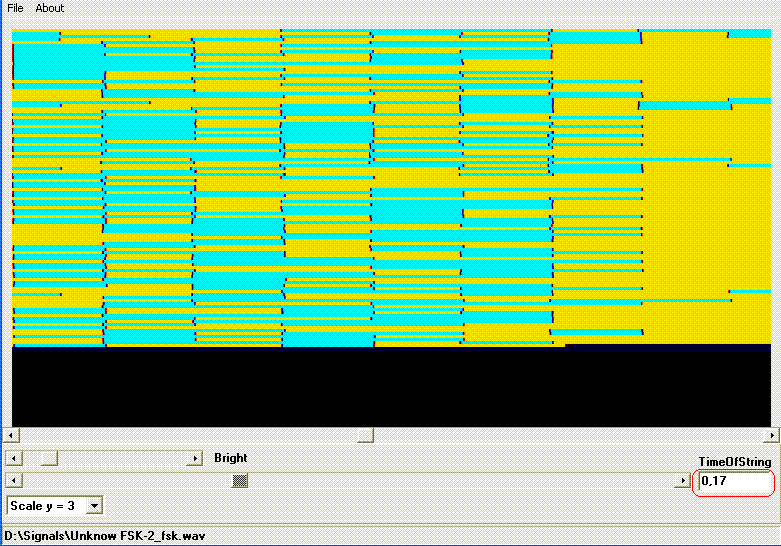Click the TimeOfString scrollbar thumb
This screenshot has width=781, height=546.
pos(240,481)
